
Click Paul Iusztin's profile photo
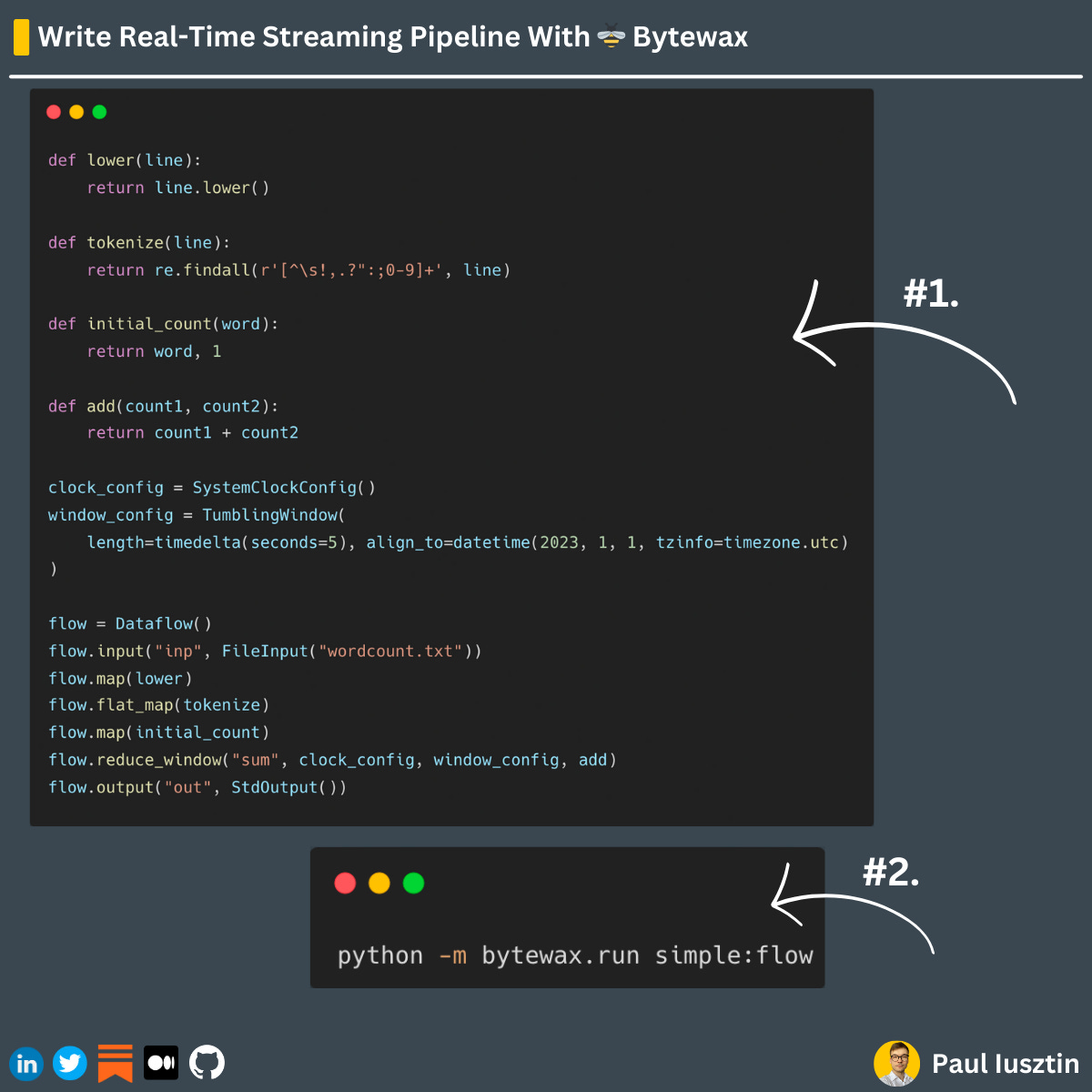click(896, 1063)
